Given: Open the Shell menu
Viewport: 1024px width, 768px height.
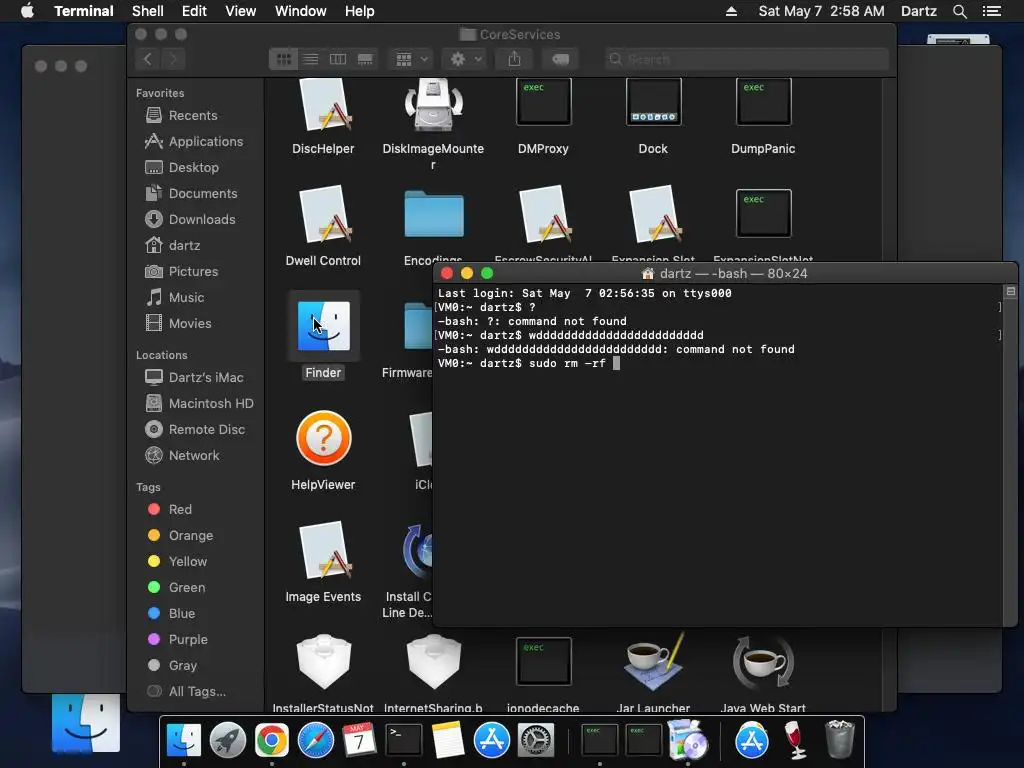Looking at the screenshot, I should tap(148, 11).
